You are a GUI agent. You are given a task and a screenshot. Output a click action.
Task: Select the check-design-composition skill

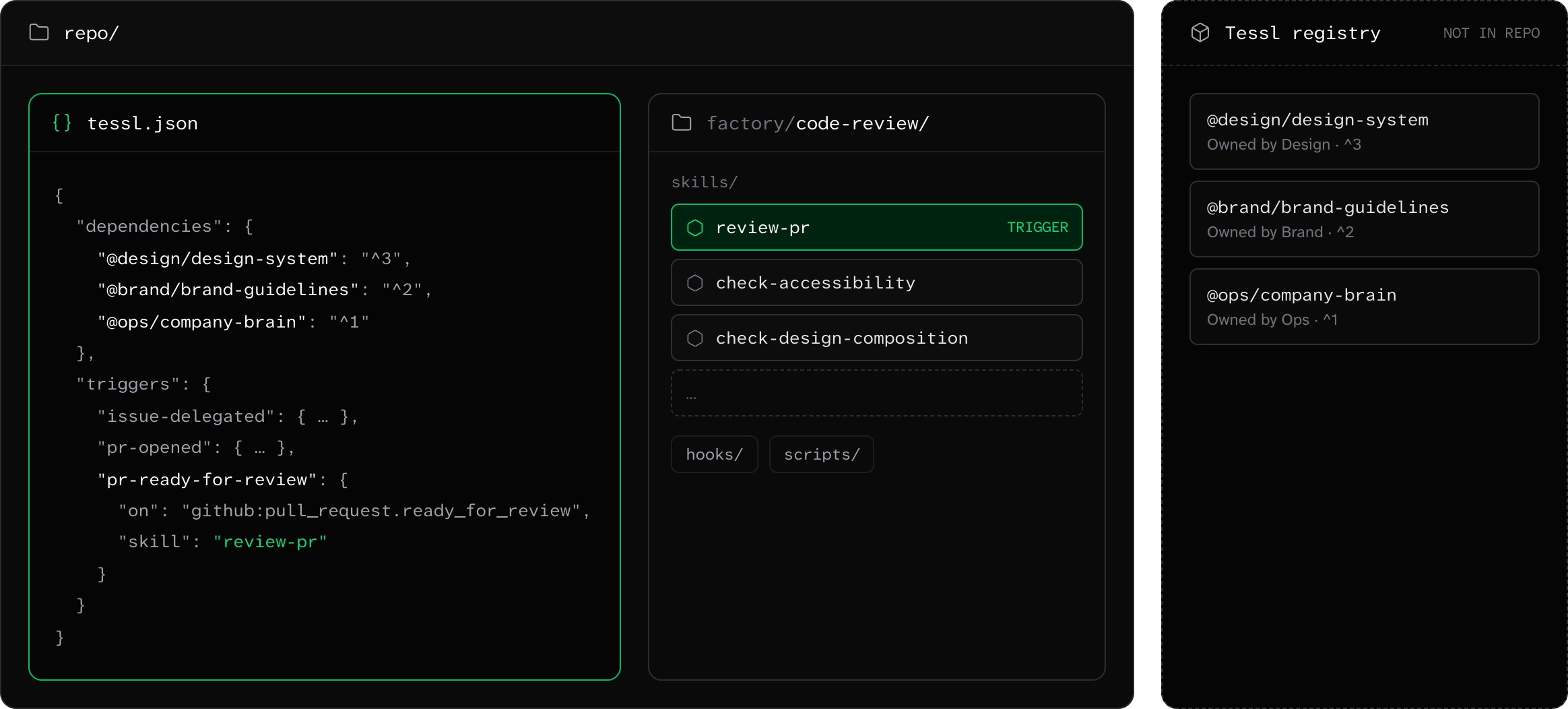pos(877,338)
